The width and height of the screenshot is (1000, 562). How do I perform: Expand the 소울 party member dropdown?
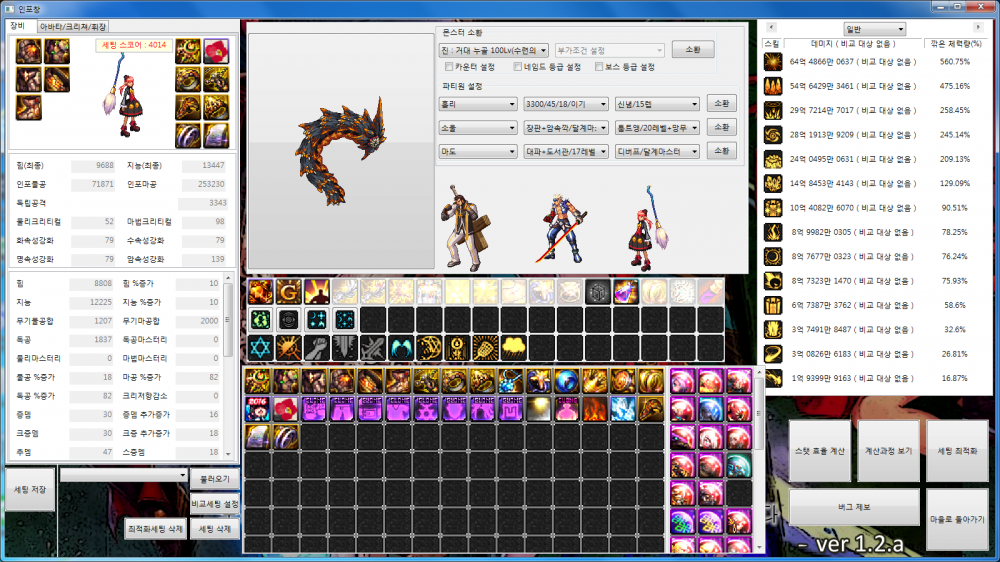point(478,128)
